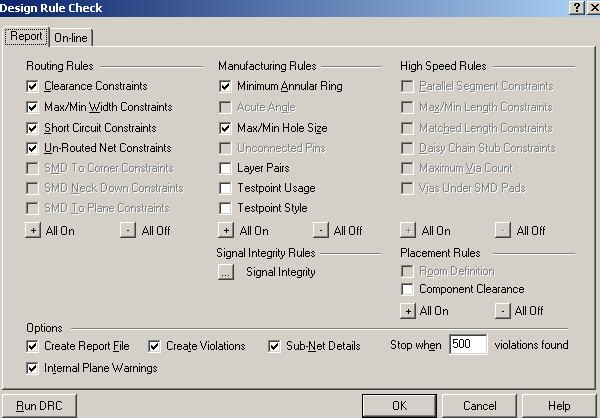Uncheck Clearance Constraints checkbox

pyautogui.click(x=34, y=87)
